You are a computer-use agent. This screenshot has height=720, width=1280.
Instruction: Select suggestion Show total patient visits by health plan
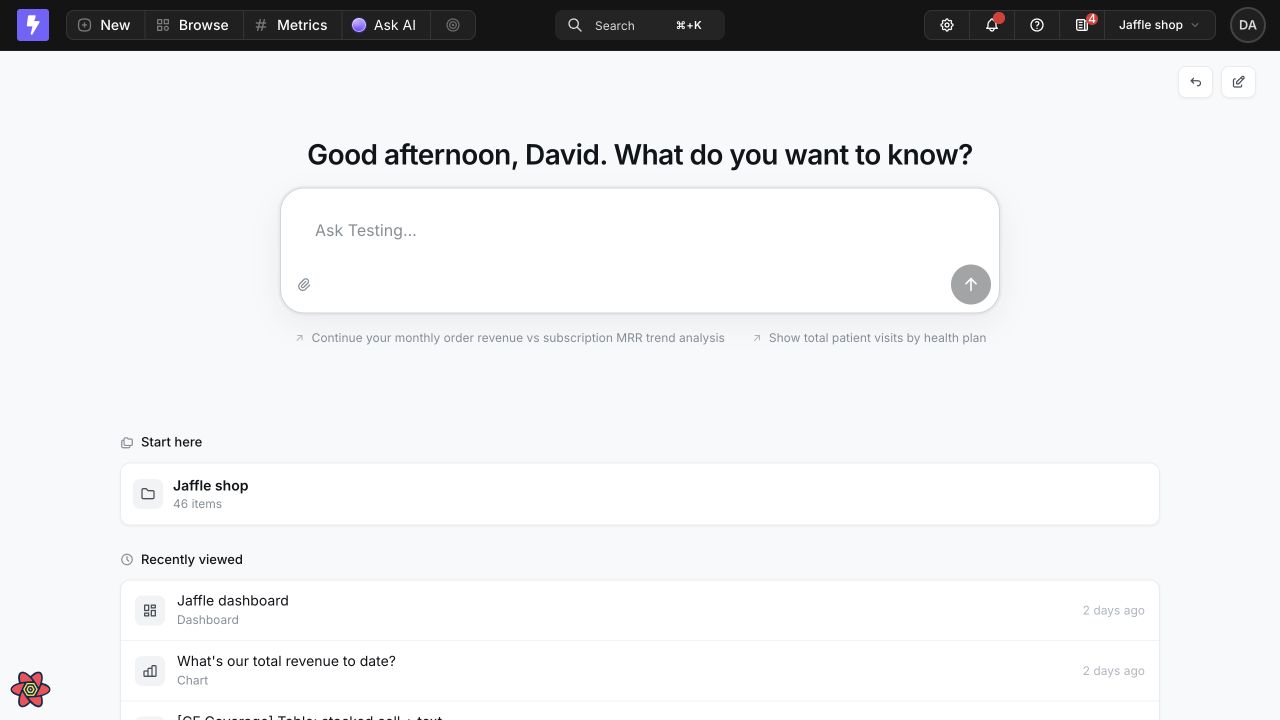(869, 338)
